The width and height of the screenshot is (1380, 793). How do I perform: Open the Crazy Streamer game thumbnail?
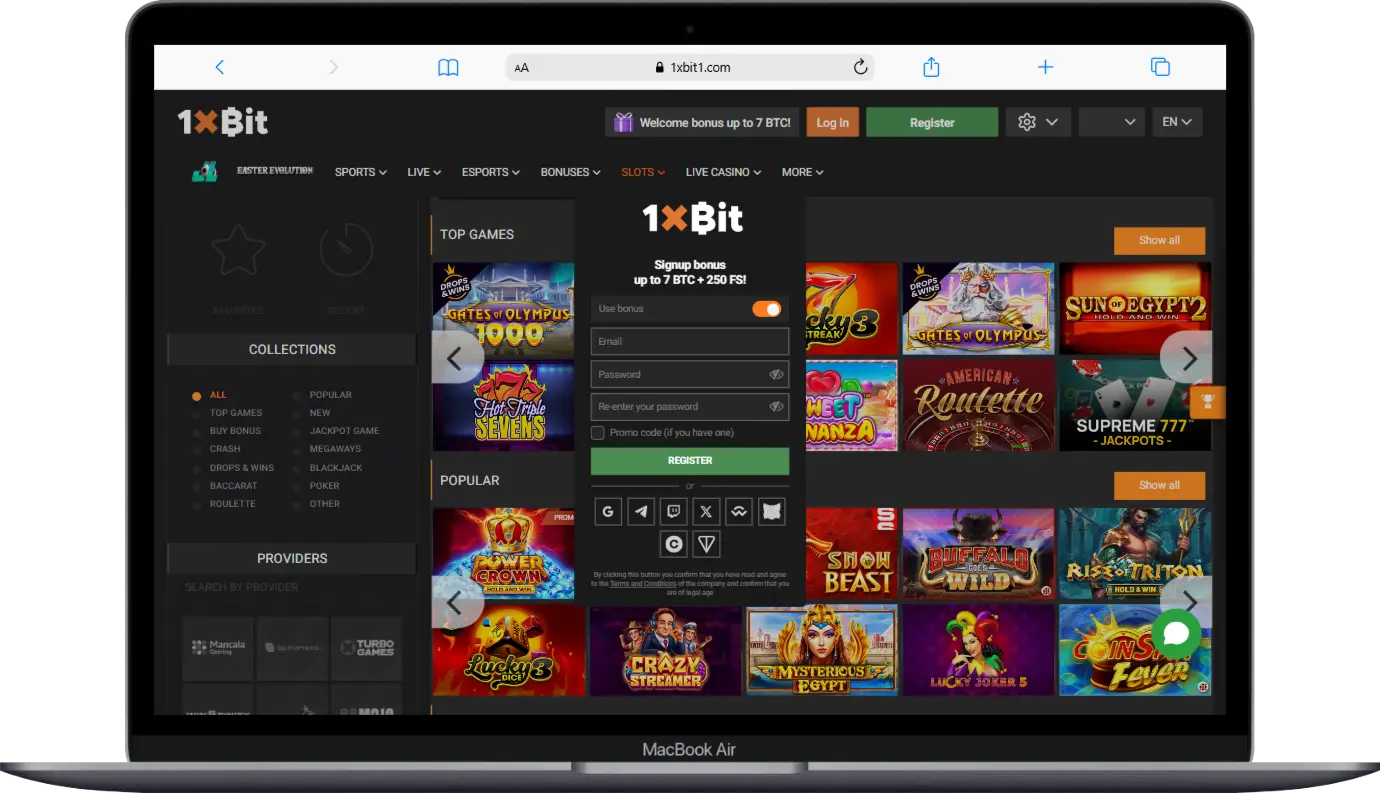(x=665, y=651)
